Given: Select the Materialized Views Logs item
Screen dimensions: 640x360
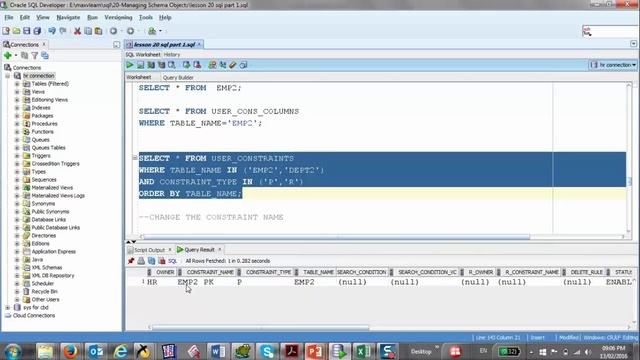Looking at the screenshot, I should coord(58,196).
